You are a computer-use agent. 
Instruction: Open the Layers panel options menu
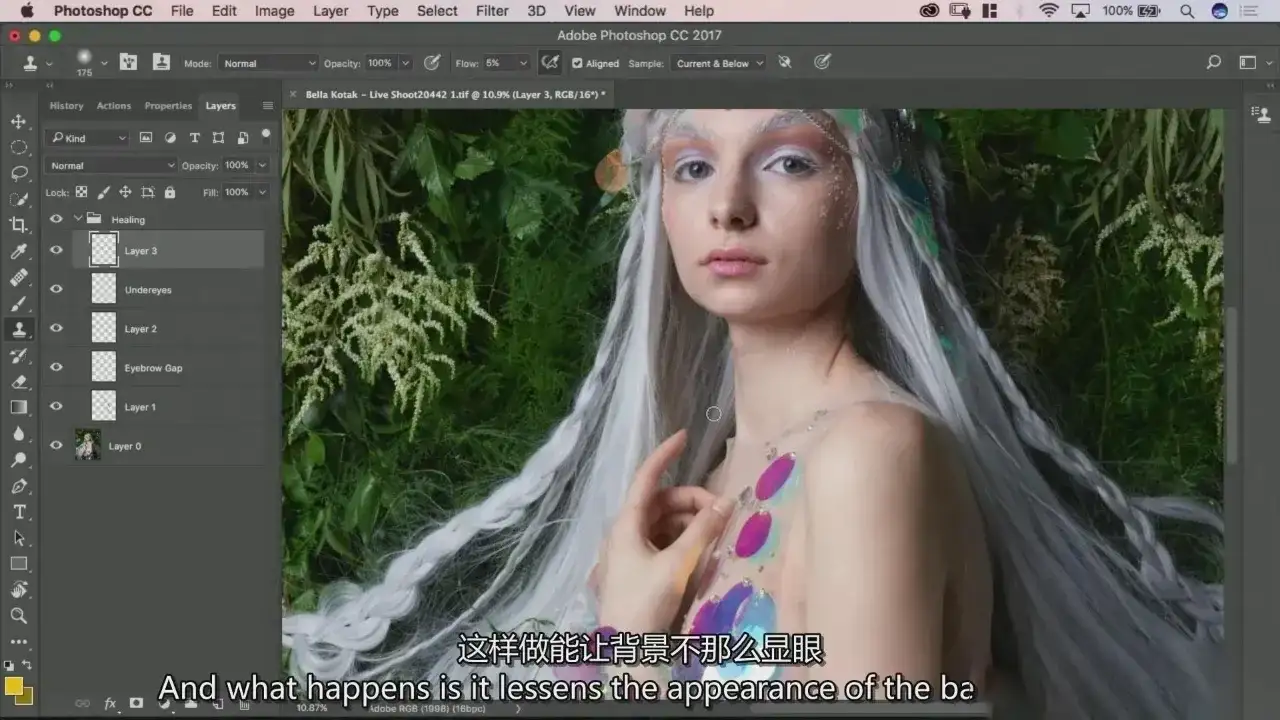click(x=267, y=105)
